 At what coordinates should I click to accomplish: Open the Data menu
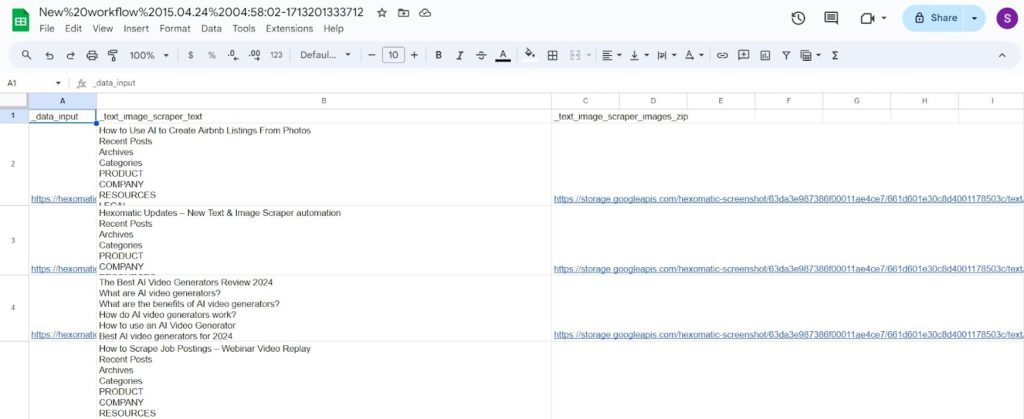click(x=211, y=29)
